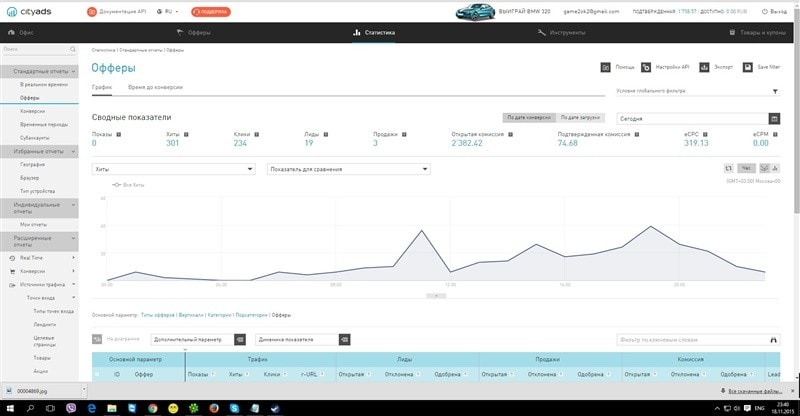Open the calendar icon next to Сегодня

[x=775, y=118]
